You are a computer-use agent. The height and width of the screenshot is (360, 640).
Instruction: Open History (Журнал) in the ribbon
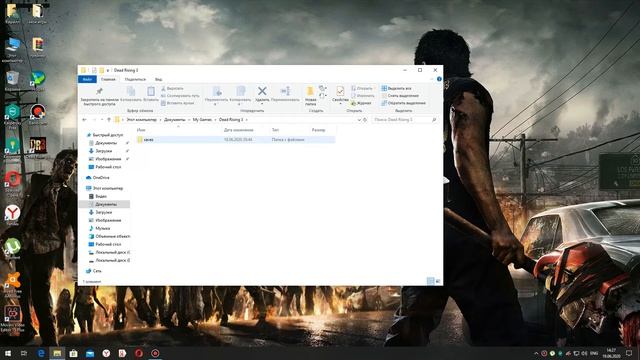pos(361,103)
